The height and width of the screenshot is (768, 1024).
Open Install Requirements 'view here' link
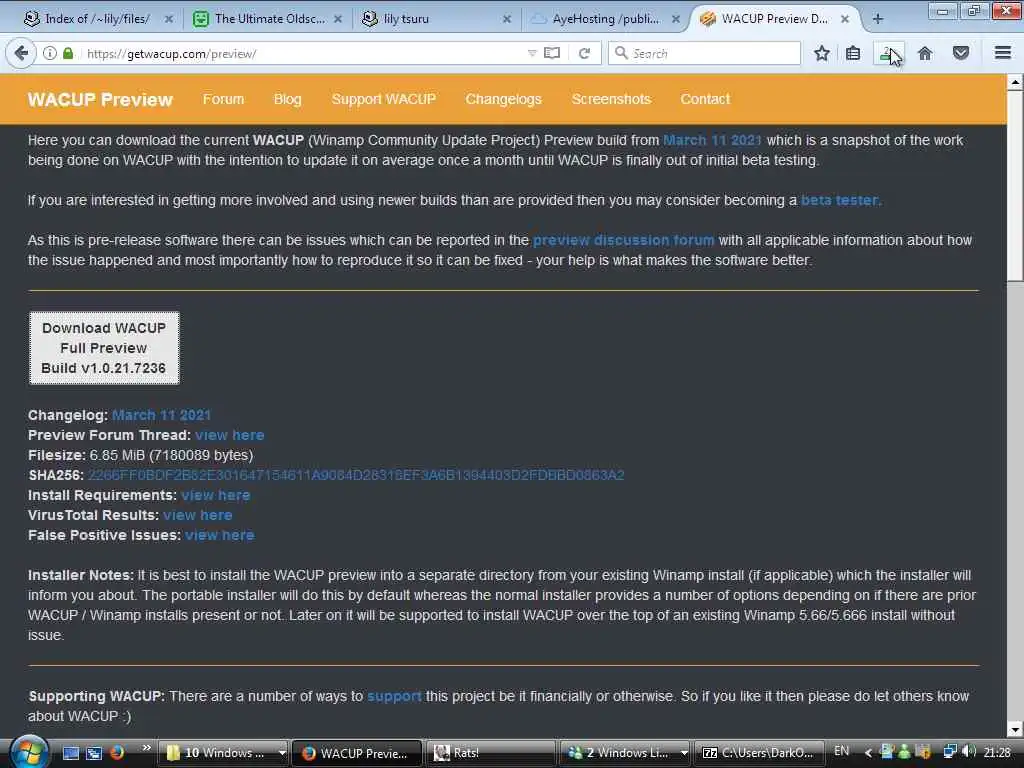[216, 496]
